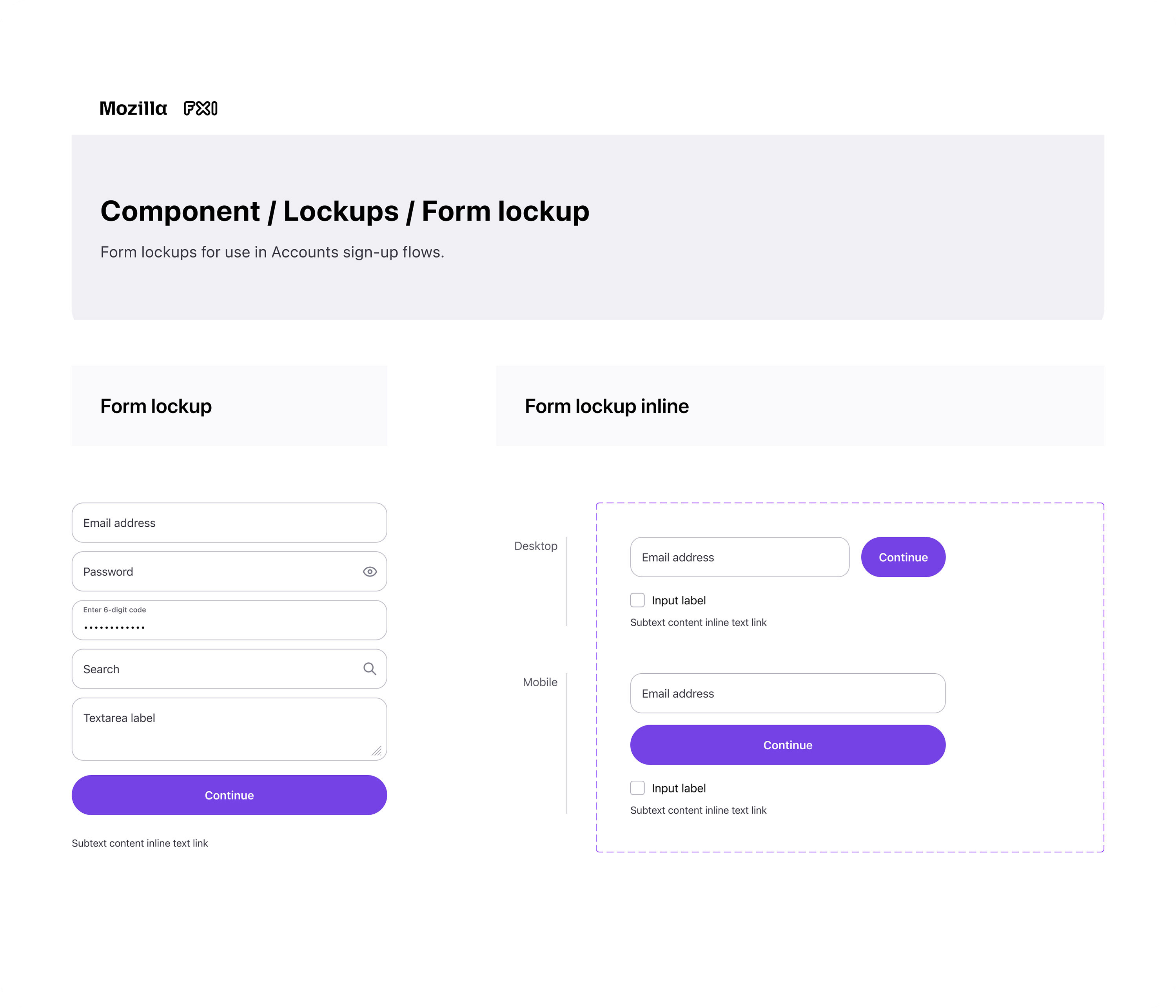Viewport: 1176px width, 1008px height.
Task: Click Continue button below the textarea
Action: point(229,795)
